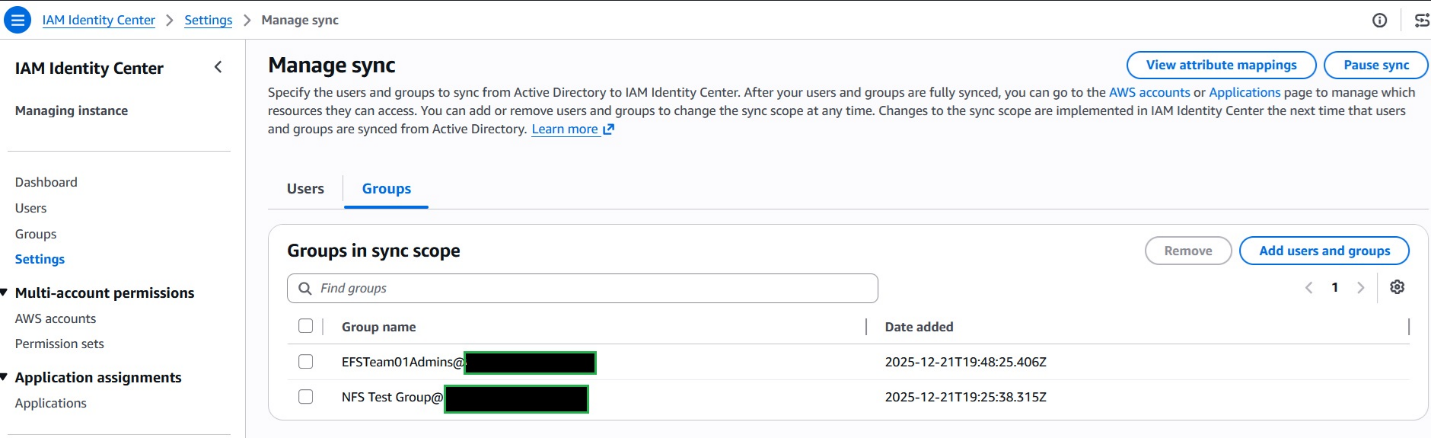Check the EFSTeam01Admins group checkbox

(x=306, y=362)
